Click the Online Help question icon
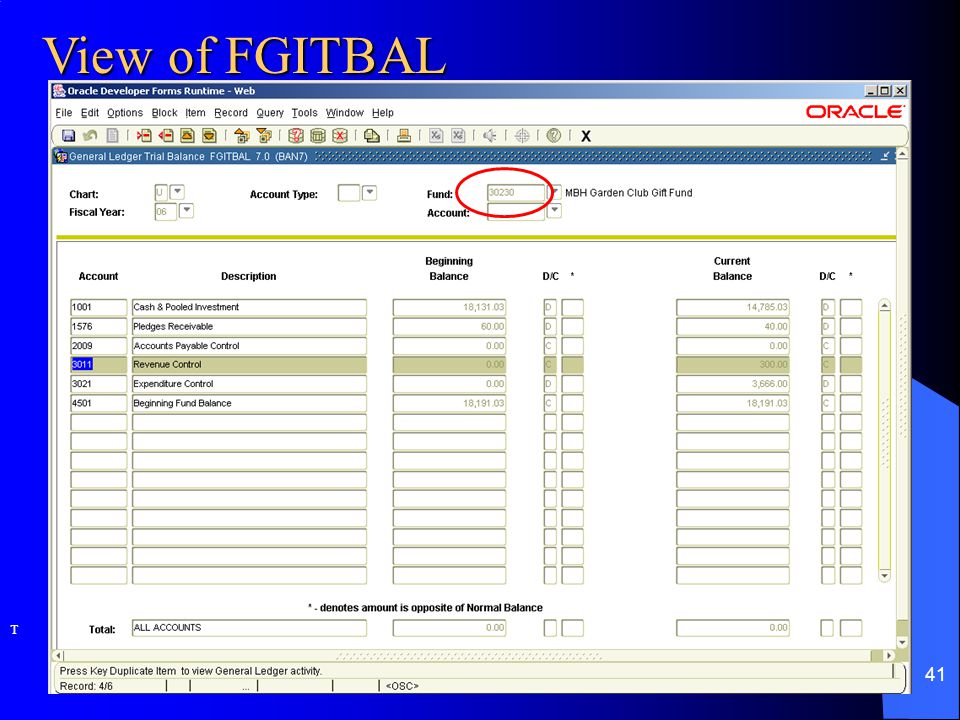This screenshot has height=720, width=960. (x=553, y=136)
